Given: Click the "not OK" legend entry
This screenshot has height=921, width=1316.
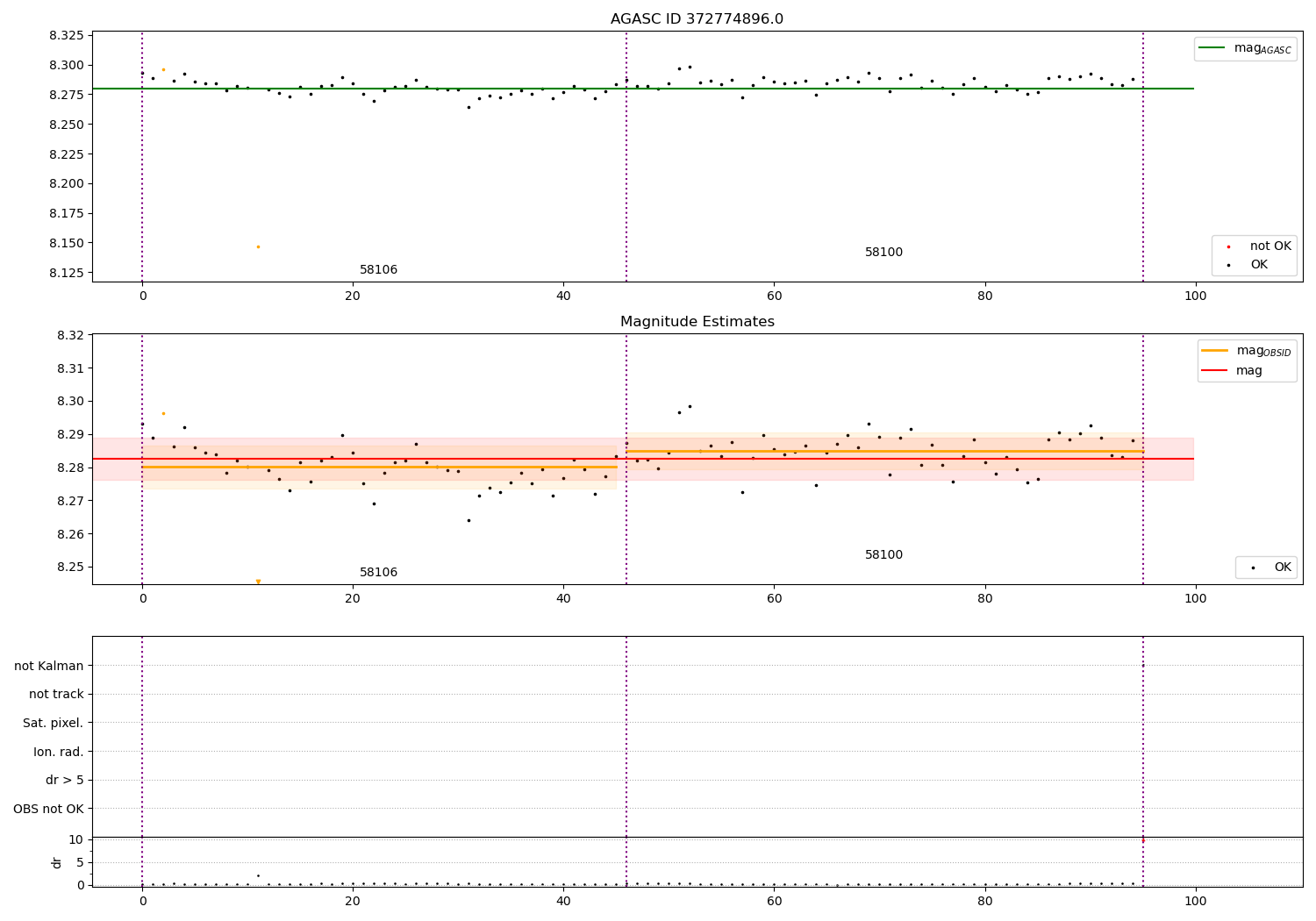Looking at the screenshot, I should [1257, 246].
